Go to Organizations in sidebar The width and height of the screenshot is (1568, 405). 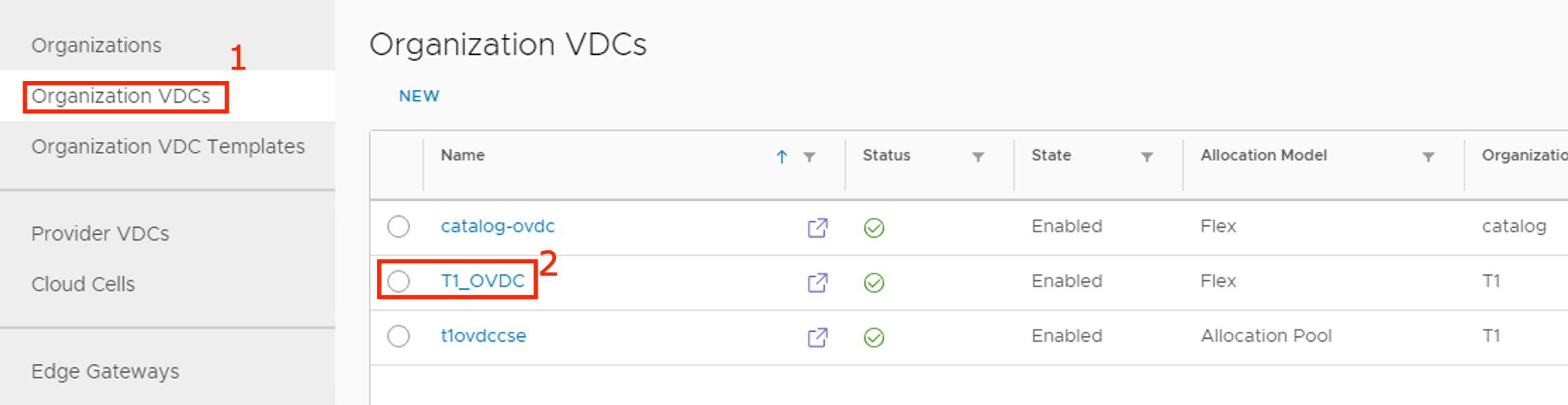pyautogui.click(x=96, y=45)
